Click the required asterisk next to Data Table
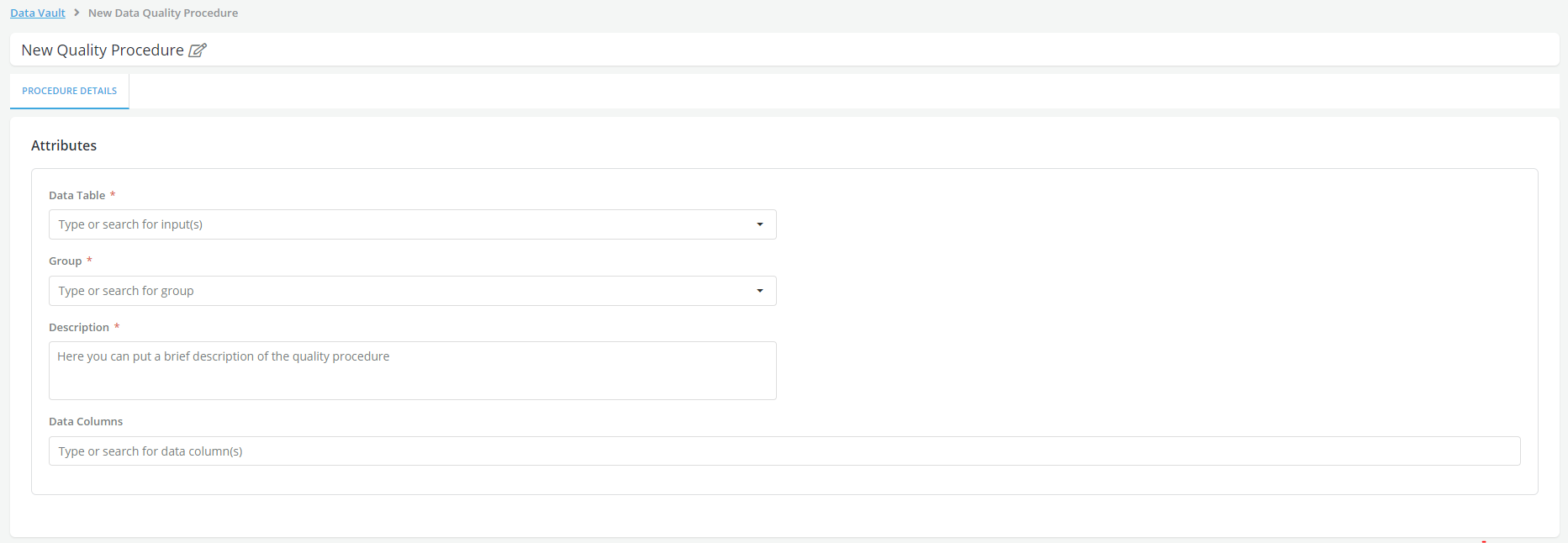Image resolution: width=1568 pixels, height=543 pixels. point(113,194)
